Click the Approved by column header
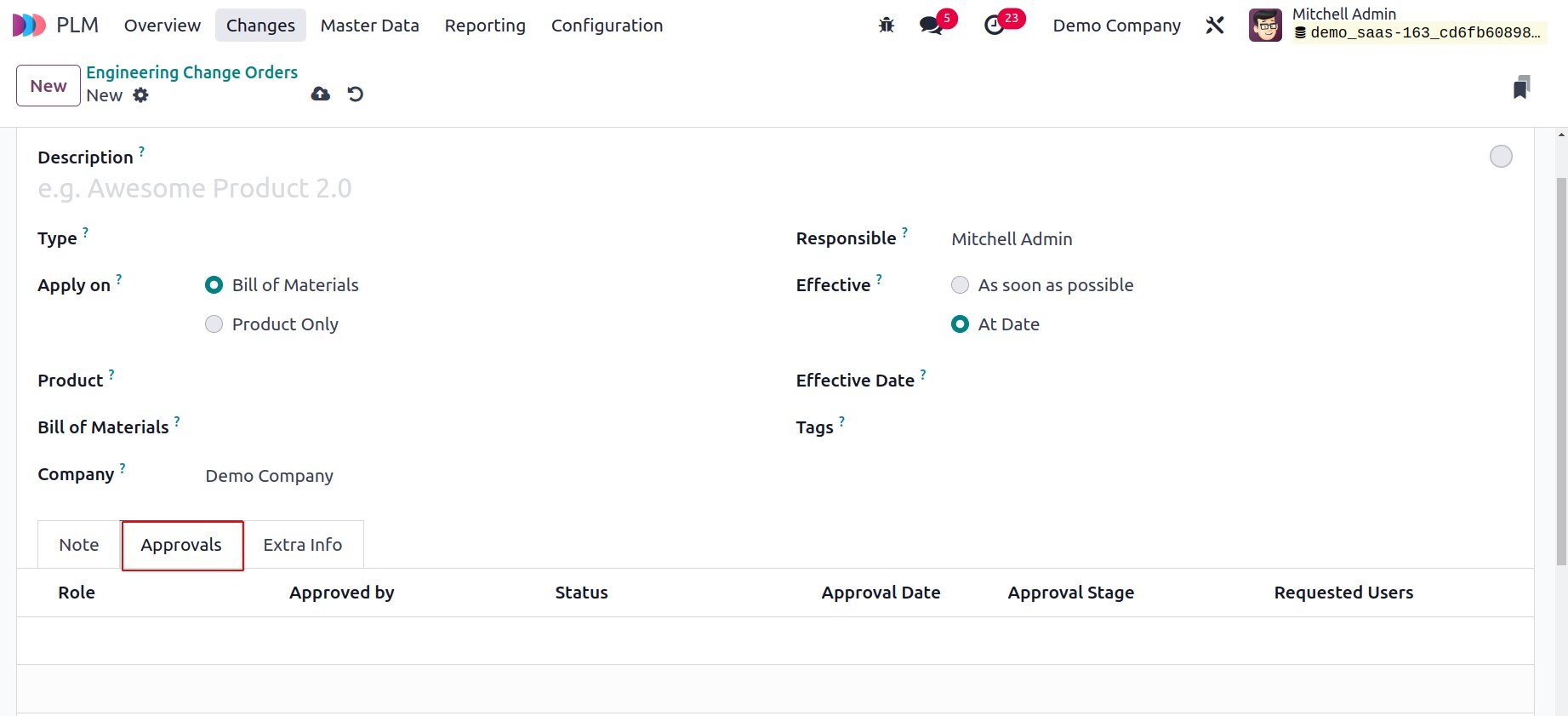Screen dimensions: 1568x716 (342, 593)
